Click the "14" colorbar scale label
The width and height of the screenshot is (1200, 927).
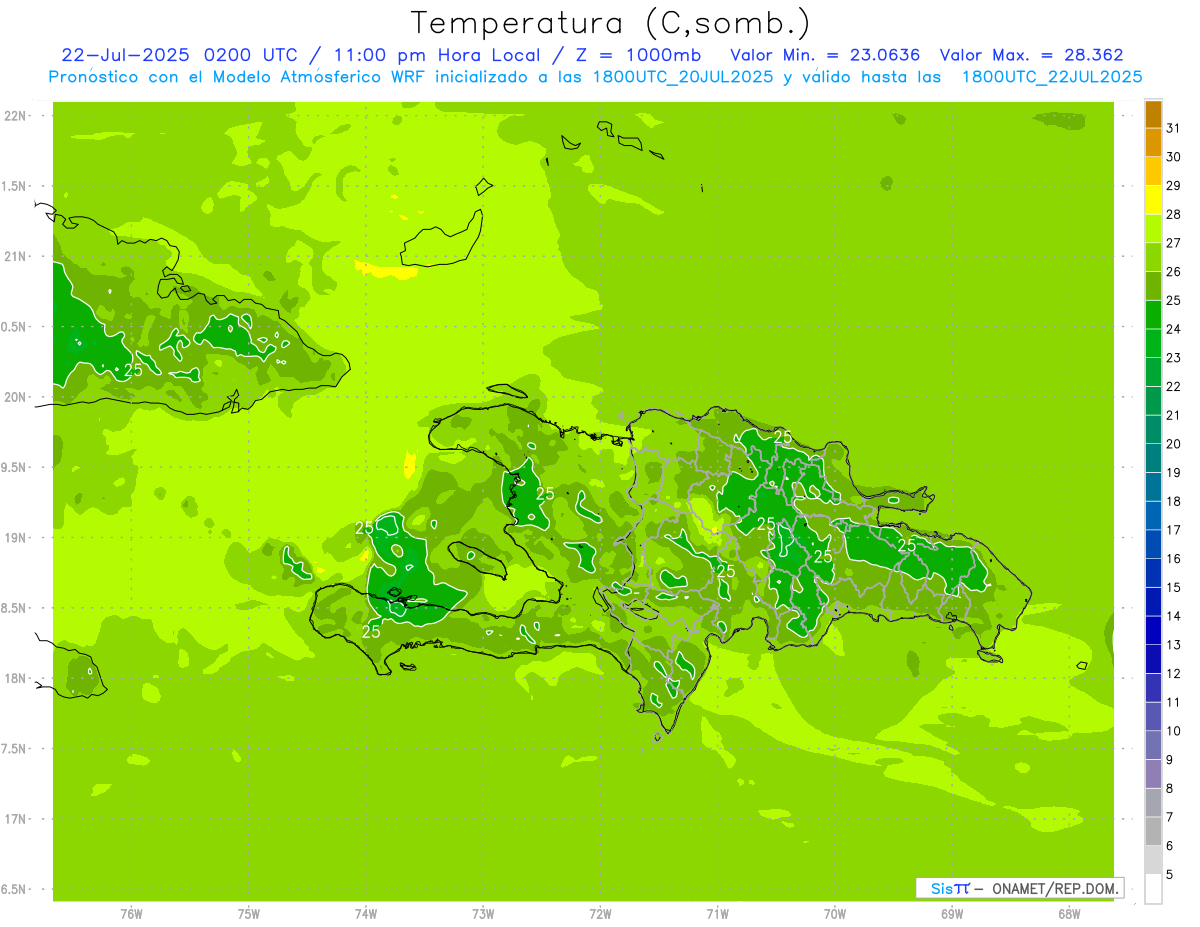point(1174,616)
